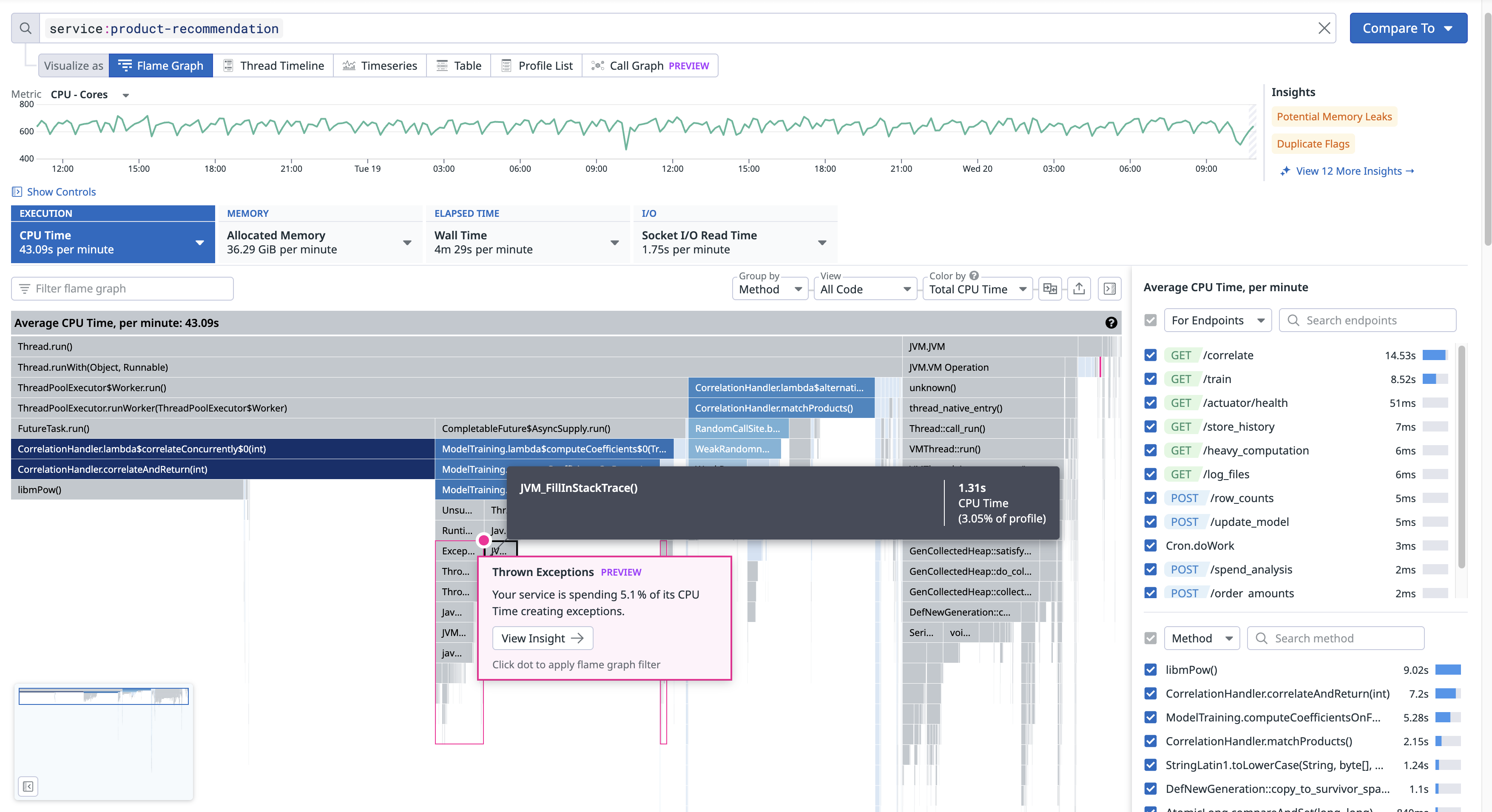Viewport: 1492px width, 812px height.
Task: Uncheck the POST /row_counts endpoint
Action: coord(1150,498)
